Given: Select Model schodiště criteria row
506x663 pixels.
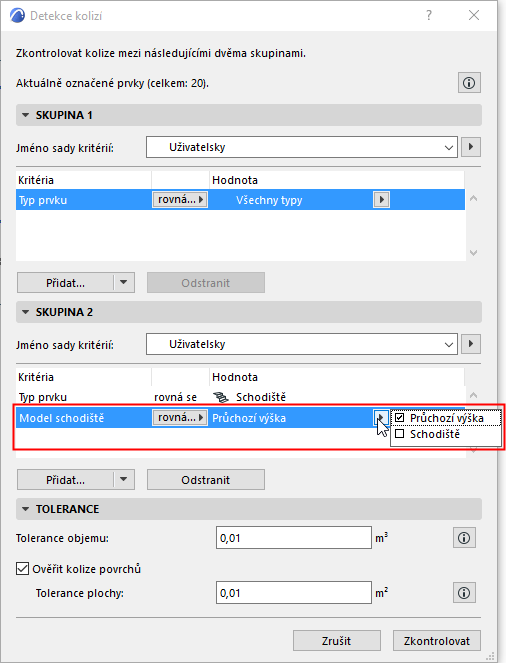Looking at the screenshot, I should coord(240,418).
